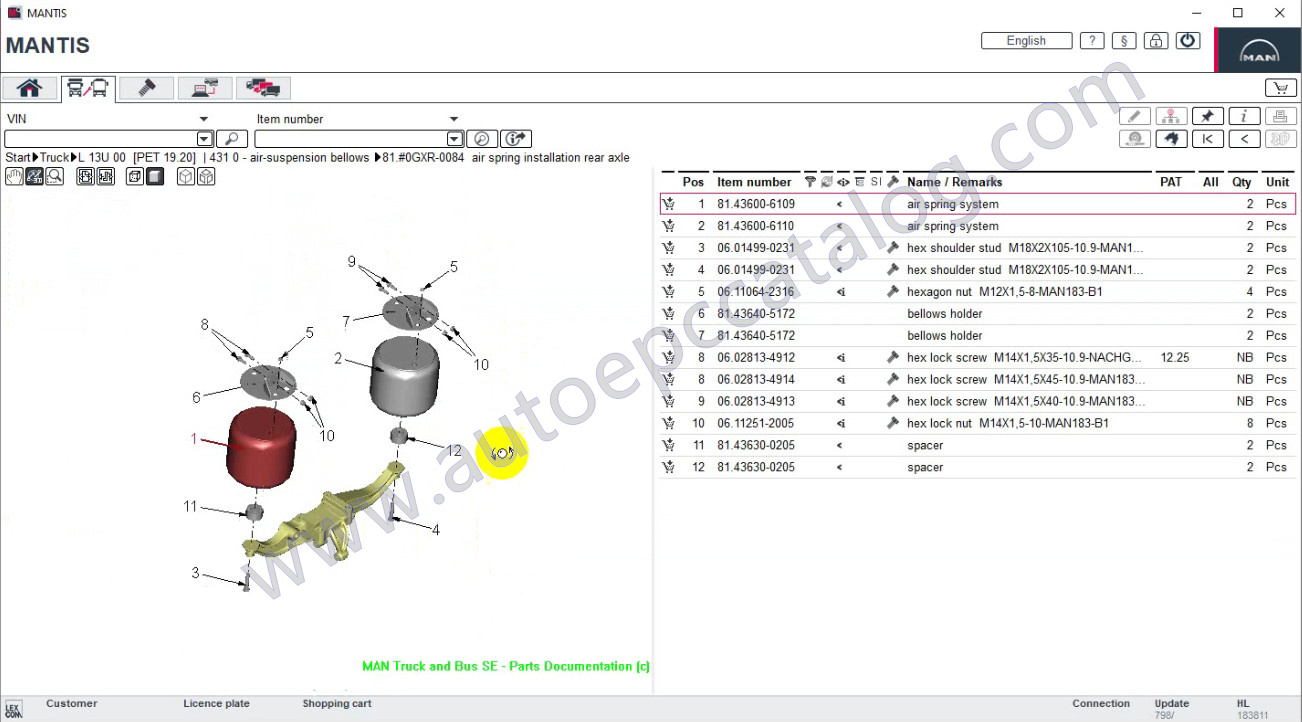This screenshot has width=1302, height=722.
Task: Toggle the wireframe cube view mode
Action: [x=135, y=177]
